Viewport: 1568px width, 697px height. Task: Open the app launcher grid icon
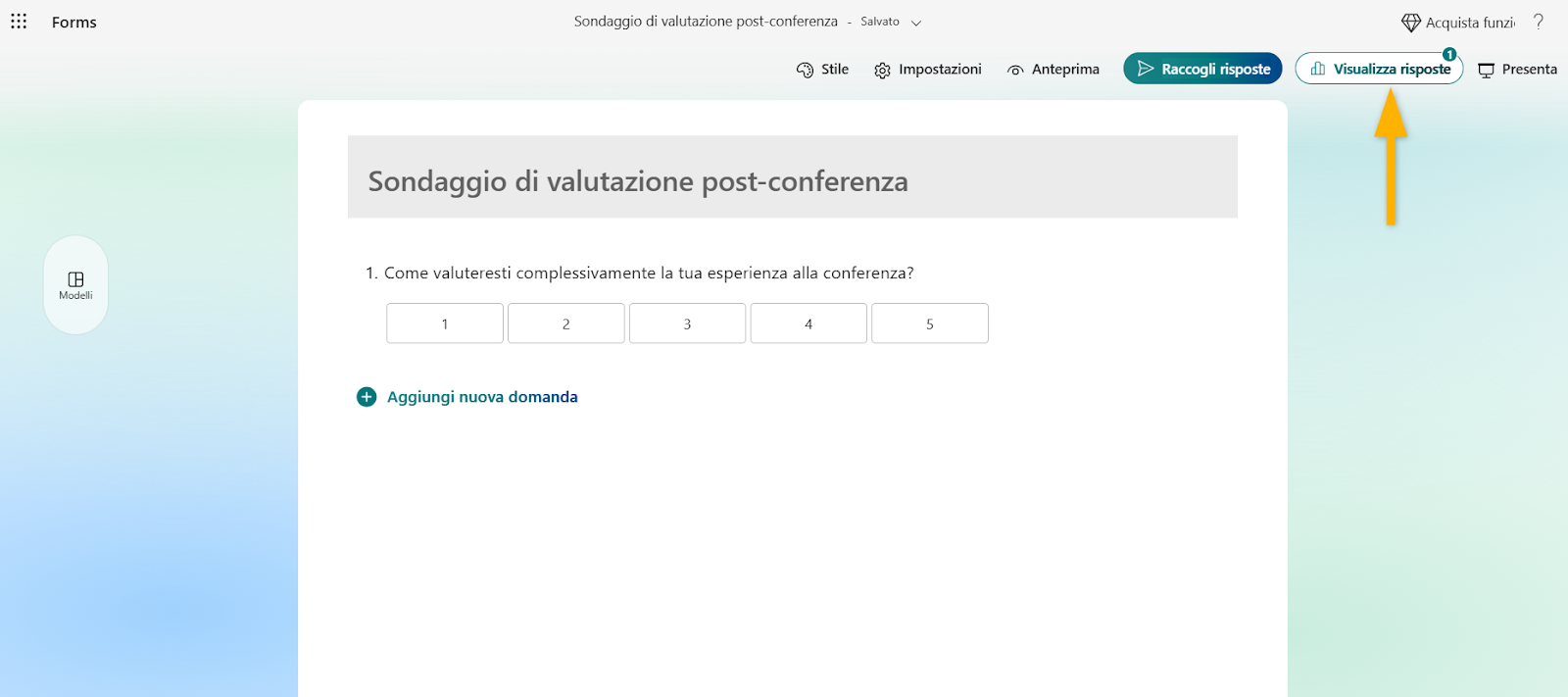[x=19, y=21]
